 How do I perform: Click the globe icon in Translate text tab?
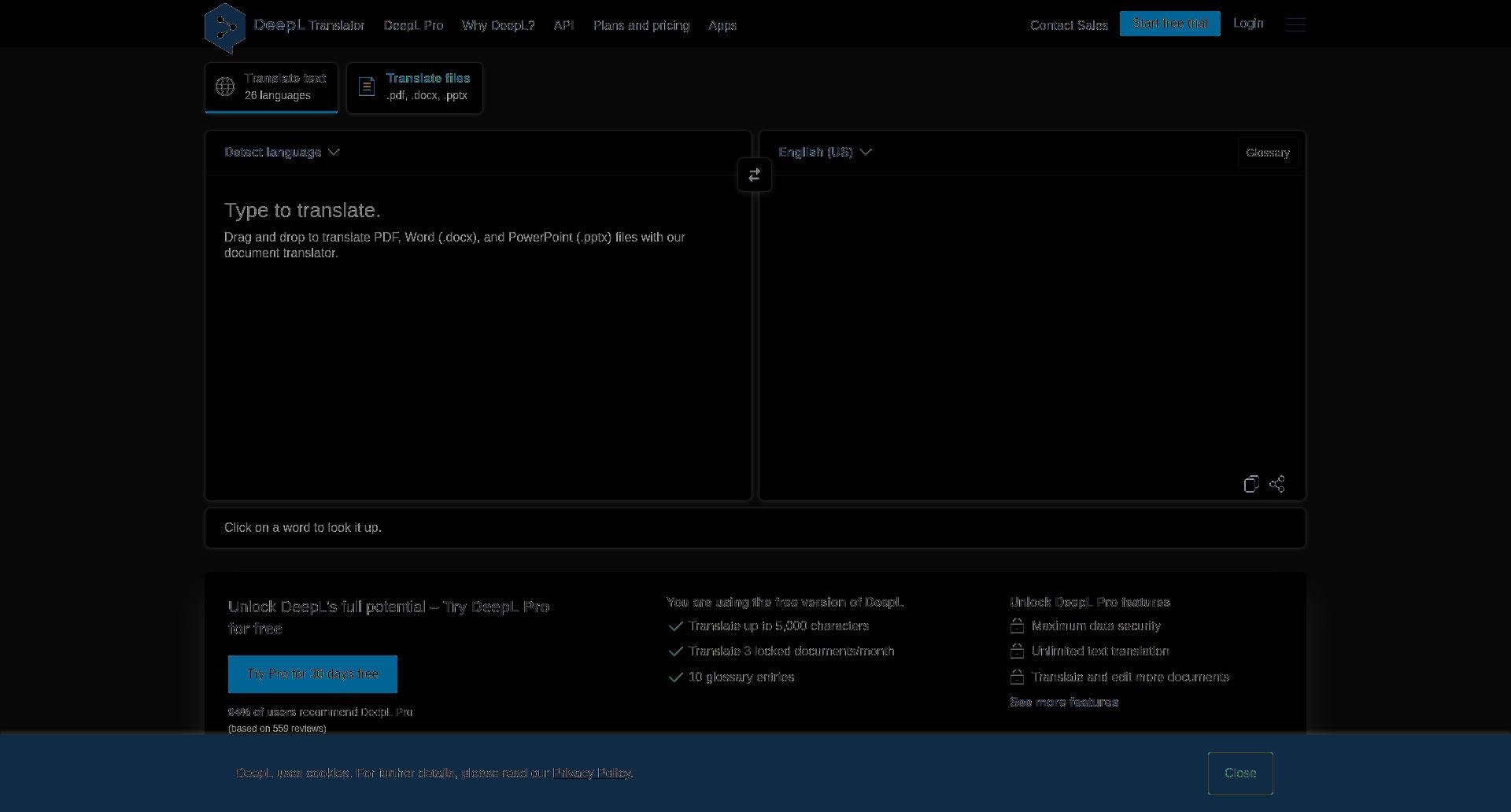coord(225,87)
